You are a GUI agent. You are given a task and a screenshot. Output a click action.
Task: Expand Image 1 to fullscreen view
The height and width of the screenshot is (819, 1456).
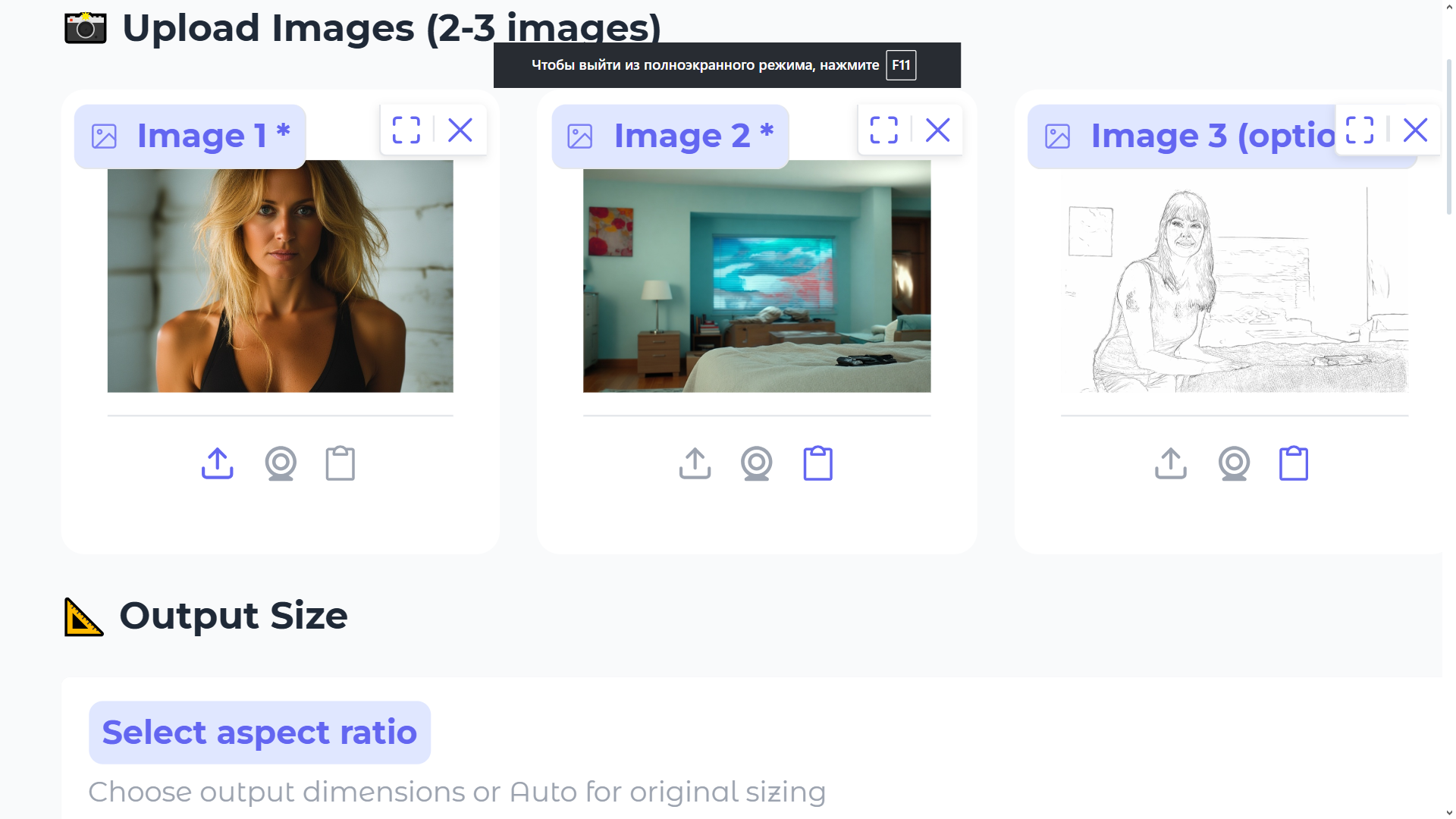[x=406, y=130]
